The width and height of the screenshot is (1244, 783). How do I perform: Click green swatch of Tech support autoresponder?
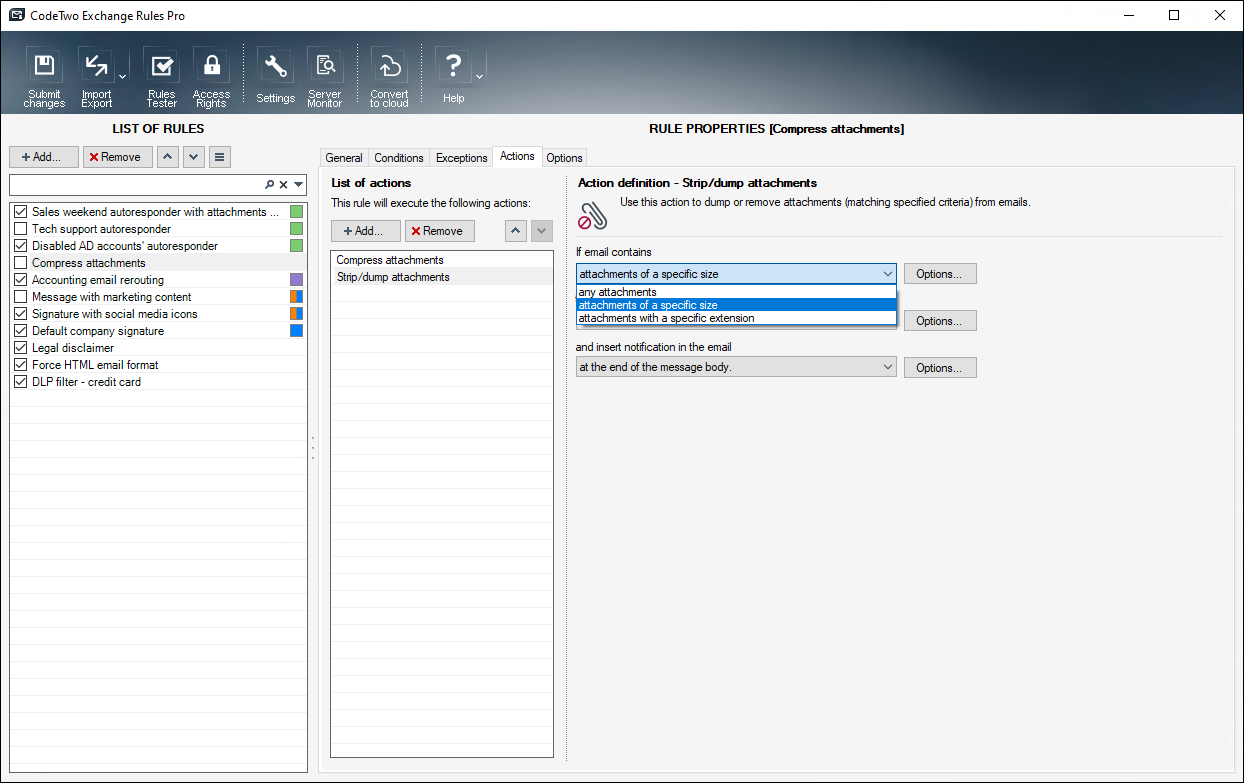click(296, 229)
